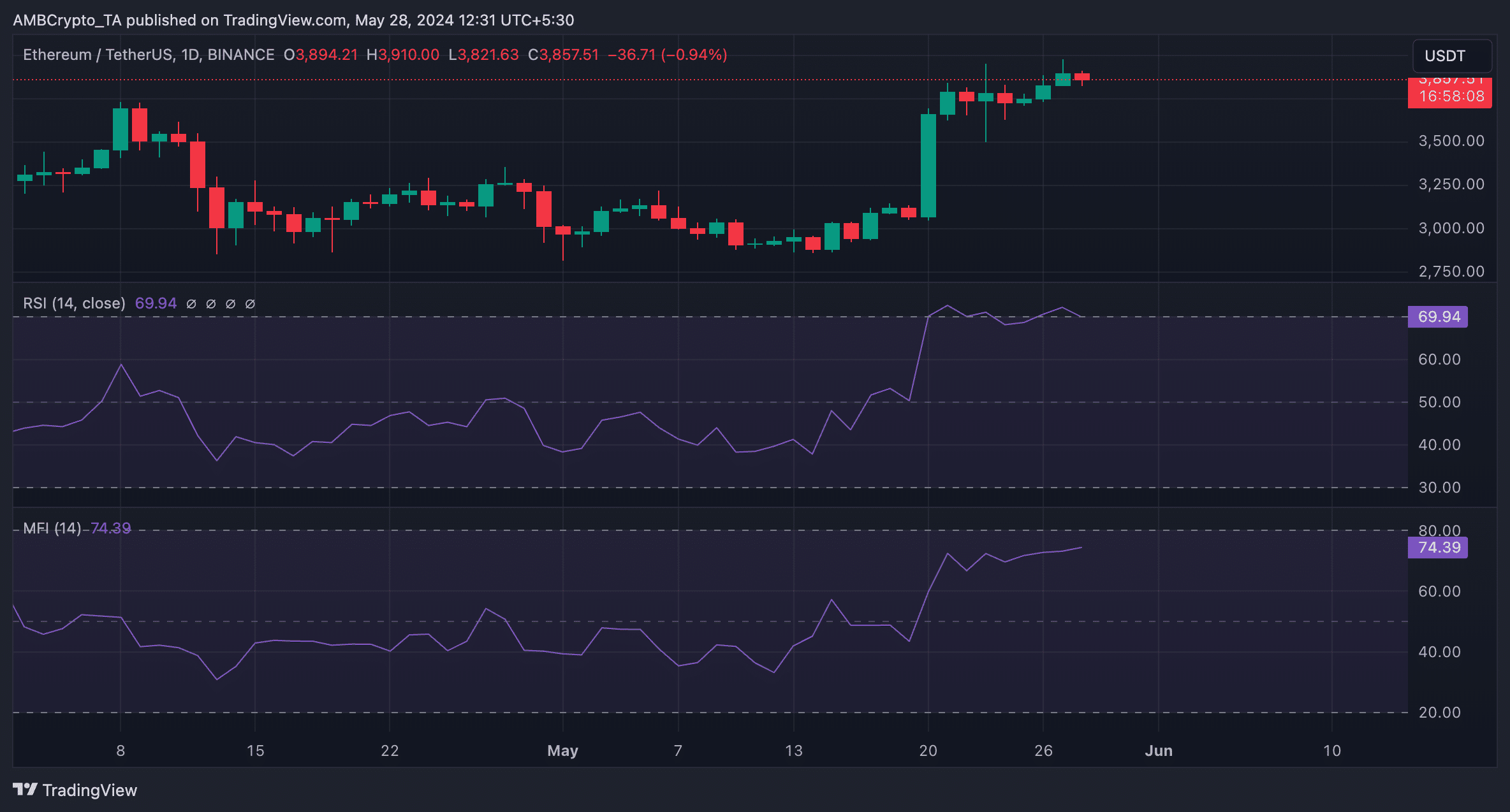Click the 15 date on time axis

(x=255, y=751)
